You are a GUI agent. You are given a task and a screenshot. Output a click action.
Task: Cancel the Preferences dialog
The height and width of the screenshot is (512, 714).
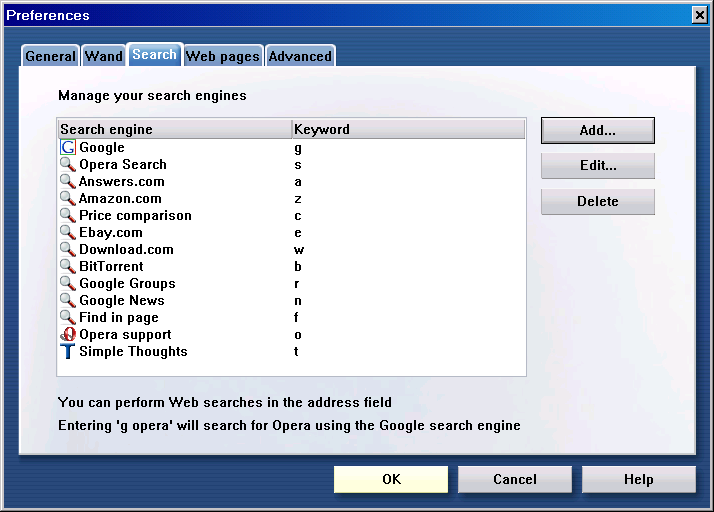[x=515, y=479]
